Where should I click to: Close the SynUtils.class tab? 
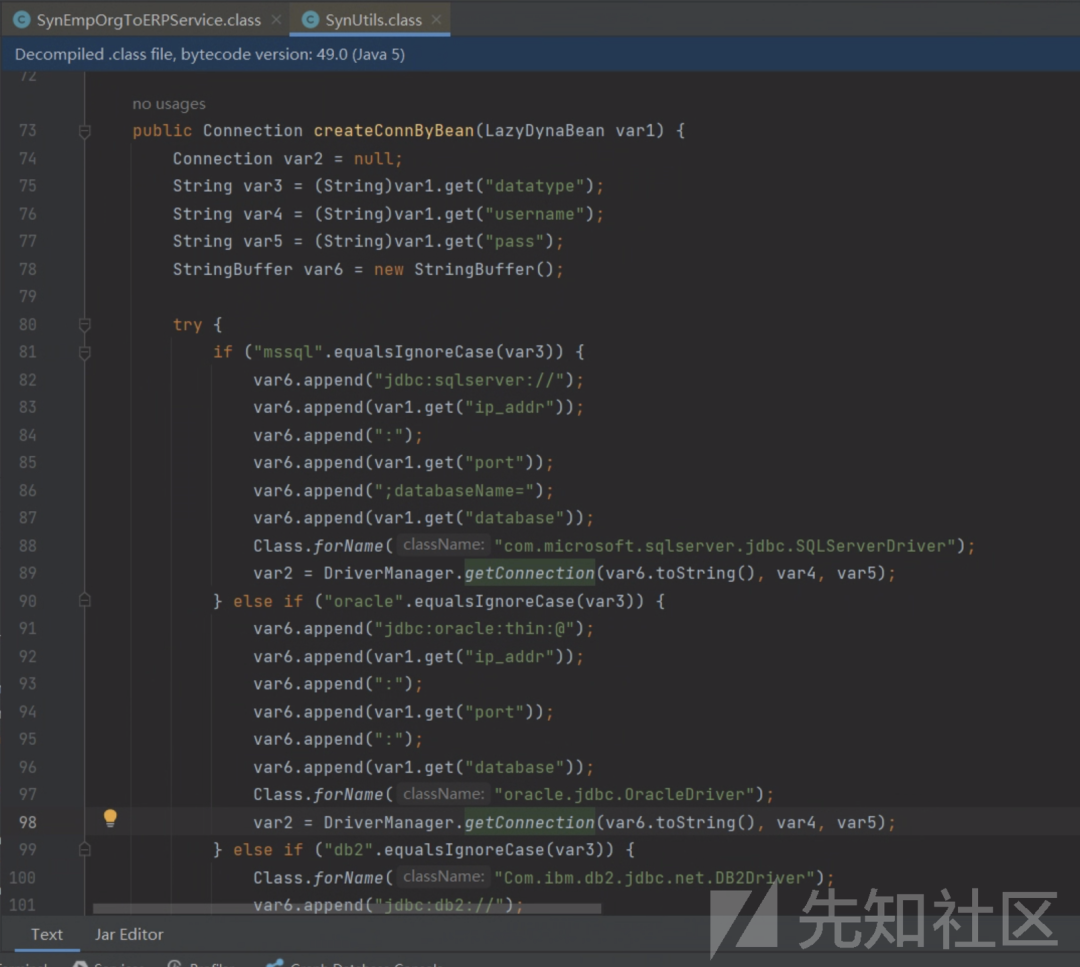(x=436, y=19)
